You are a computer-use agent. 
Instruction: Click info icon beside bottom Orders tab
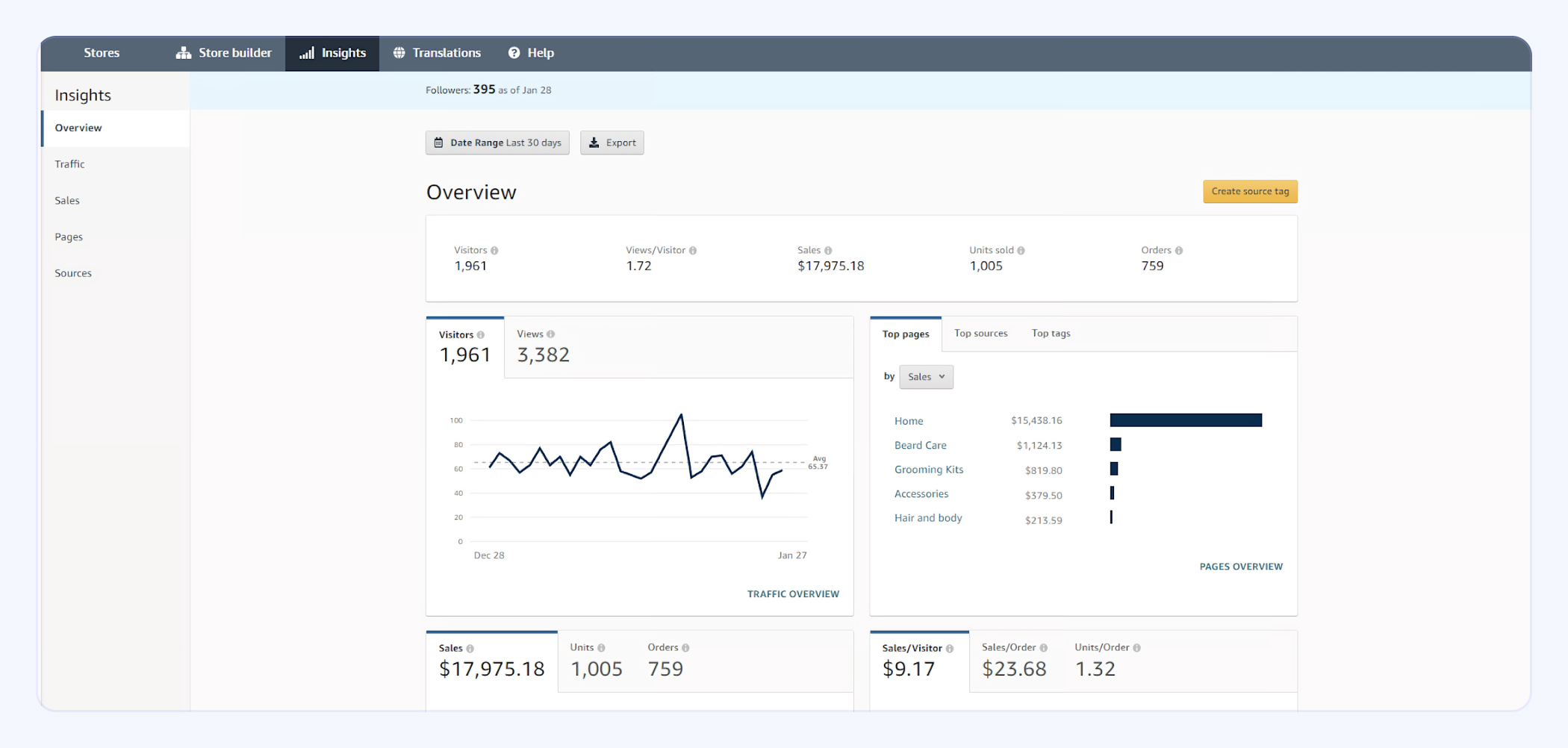686,648
